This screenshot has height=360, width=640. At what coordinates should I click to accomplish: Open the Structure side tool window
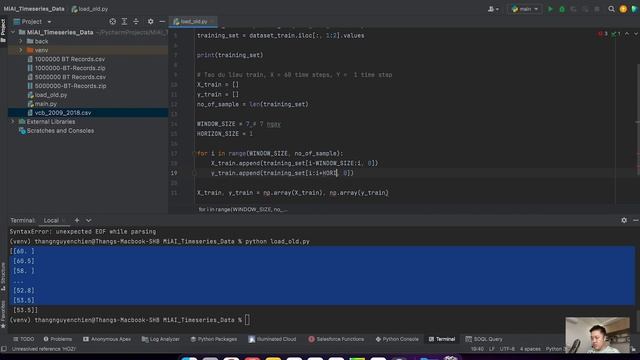click(3, 277)
